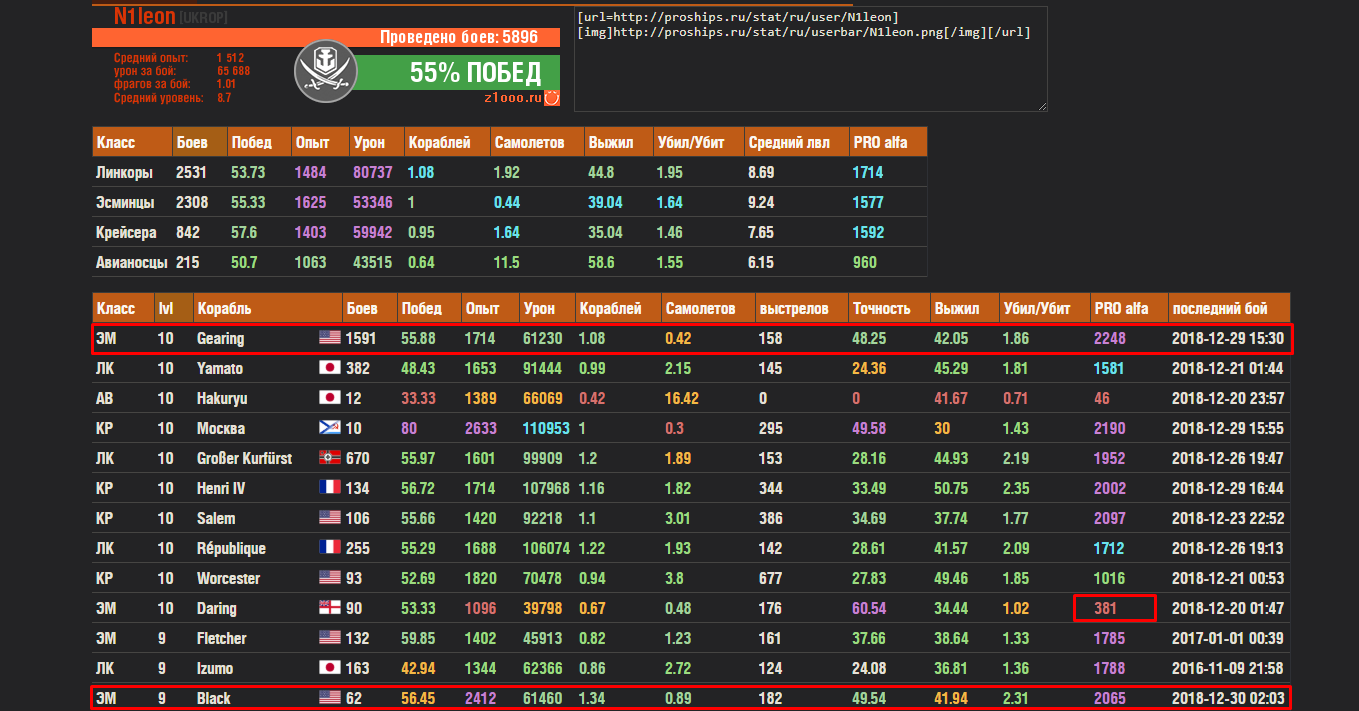The height and width of the screenshot is (711, 1359).
Task: Click the Hakuryu ship name
Action: click(x=222, y=398)
